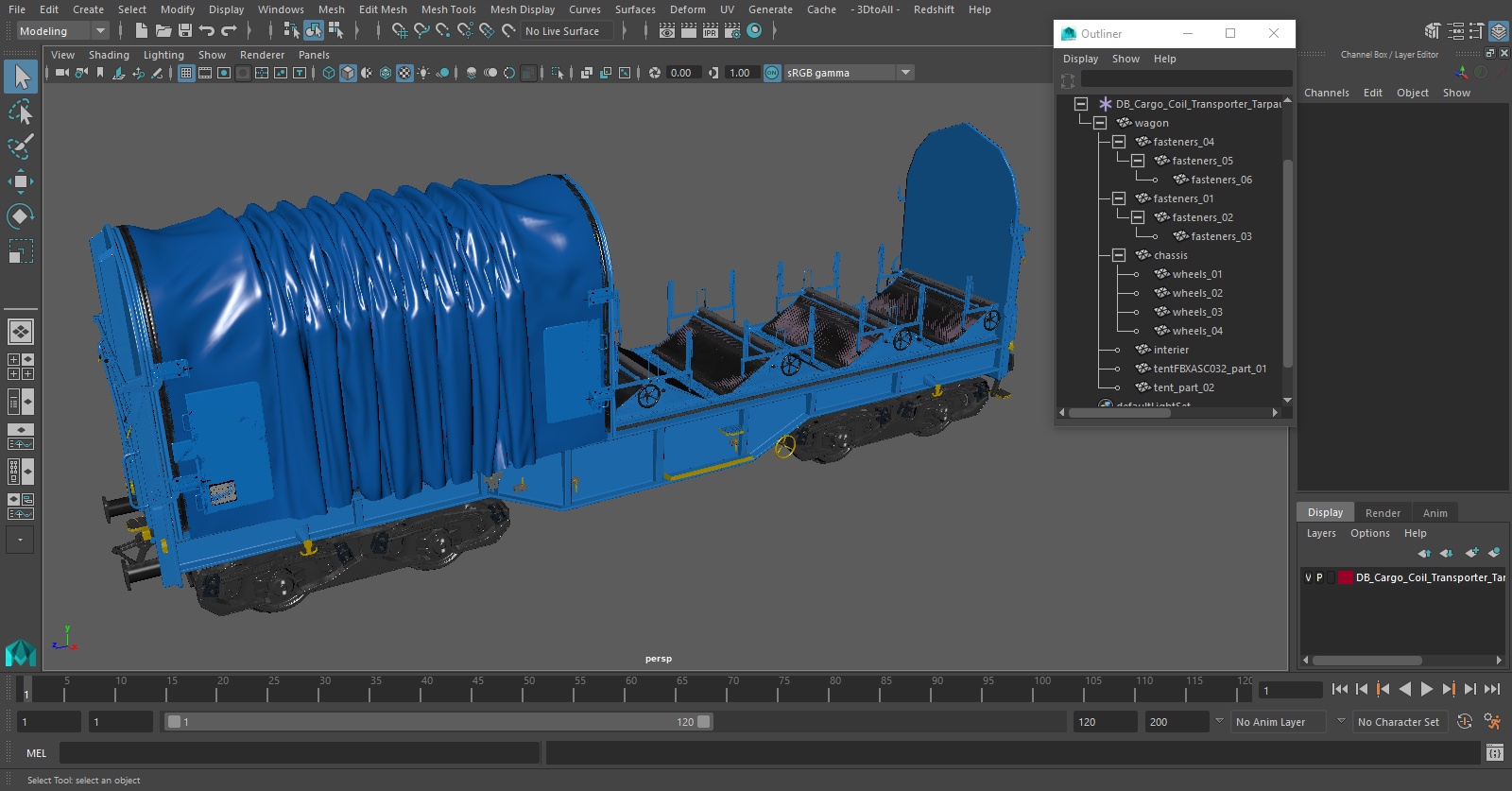Image resolution: width=1512 pixels, height=791 pixels.
Task: Toggle the textured display checker icon
Action: click(x=404, y=73)
